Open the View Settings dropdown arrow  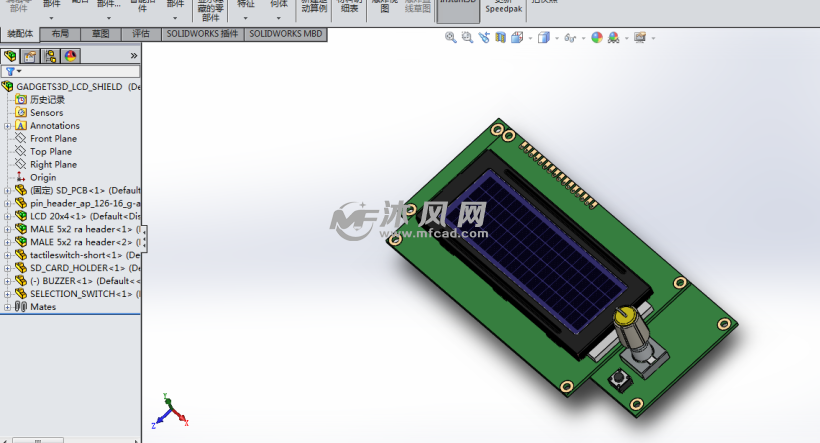pyautogui.click(x=653, y=38)
